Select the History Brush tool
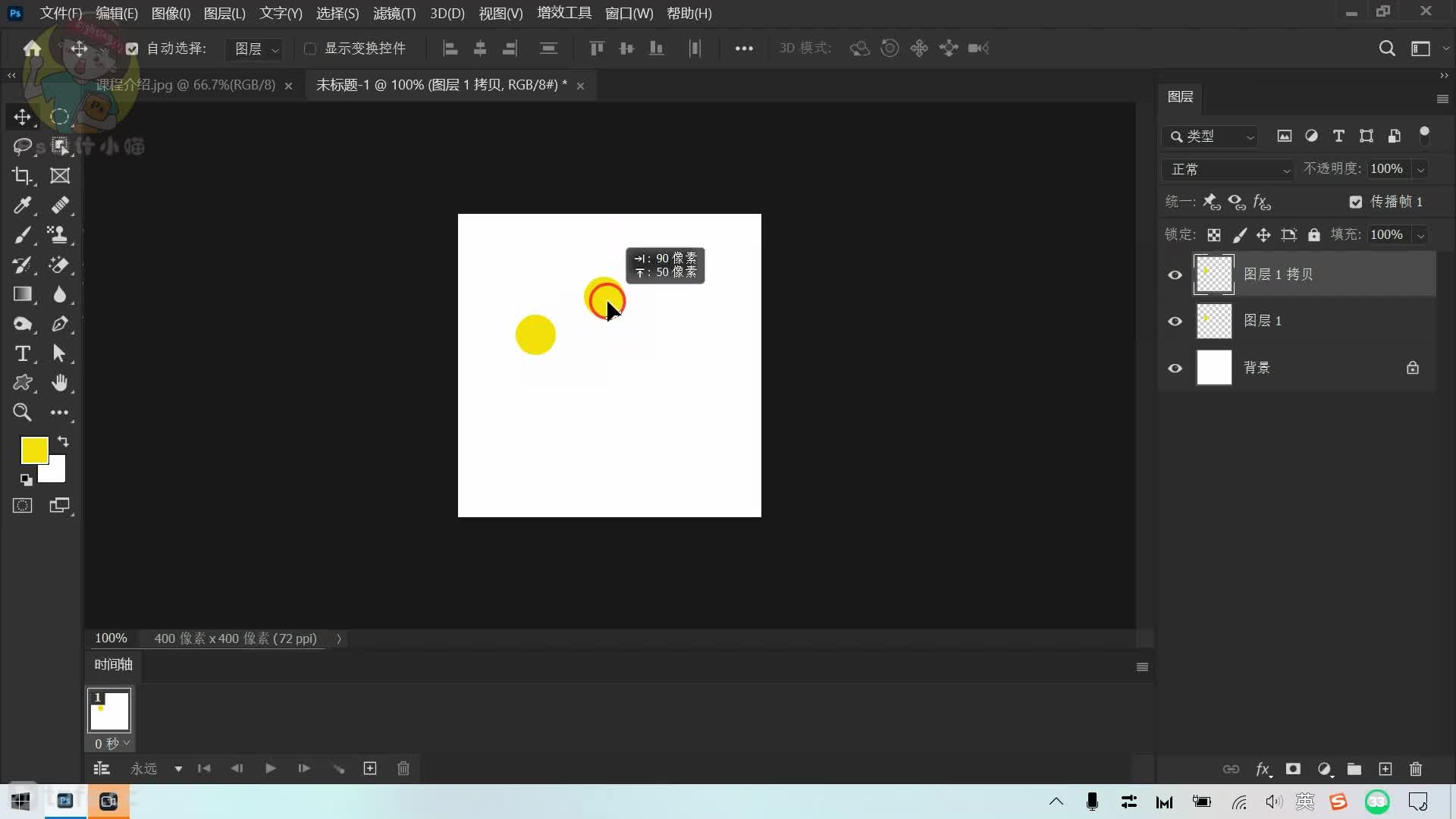Viewport: 1456px width, 819px height. (22, 265)
